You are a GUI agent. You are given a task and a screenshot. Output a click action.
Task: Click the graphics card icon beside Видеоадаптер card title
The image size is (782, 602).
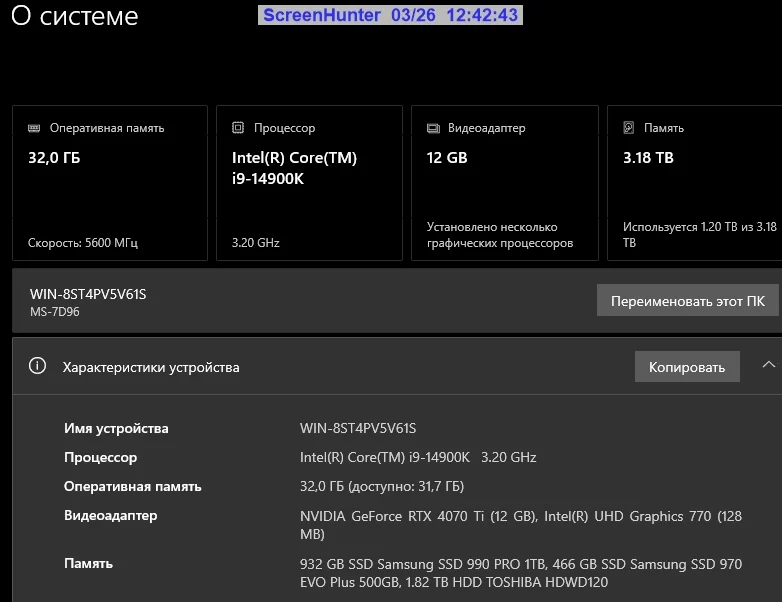(433, 128)
